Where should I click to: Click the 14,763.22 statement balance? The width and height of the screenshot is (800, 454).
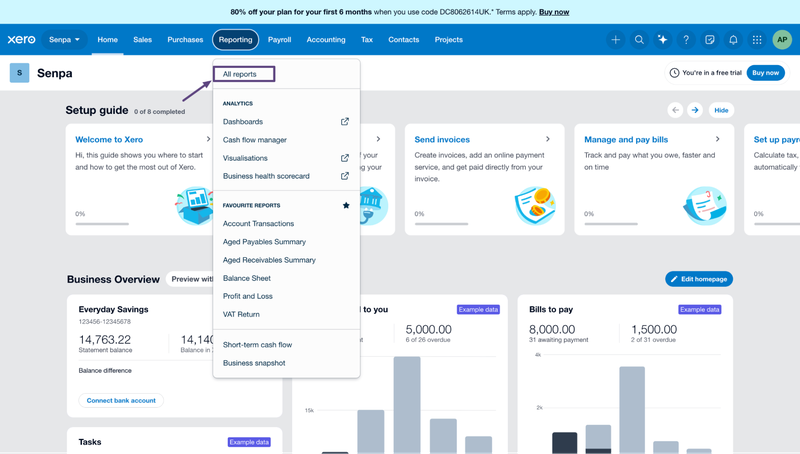tap(105, 339)
